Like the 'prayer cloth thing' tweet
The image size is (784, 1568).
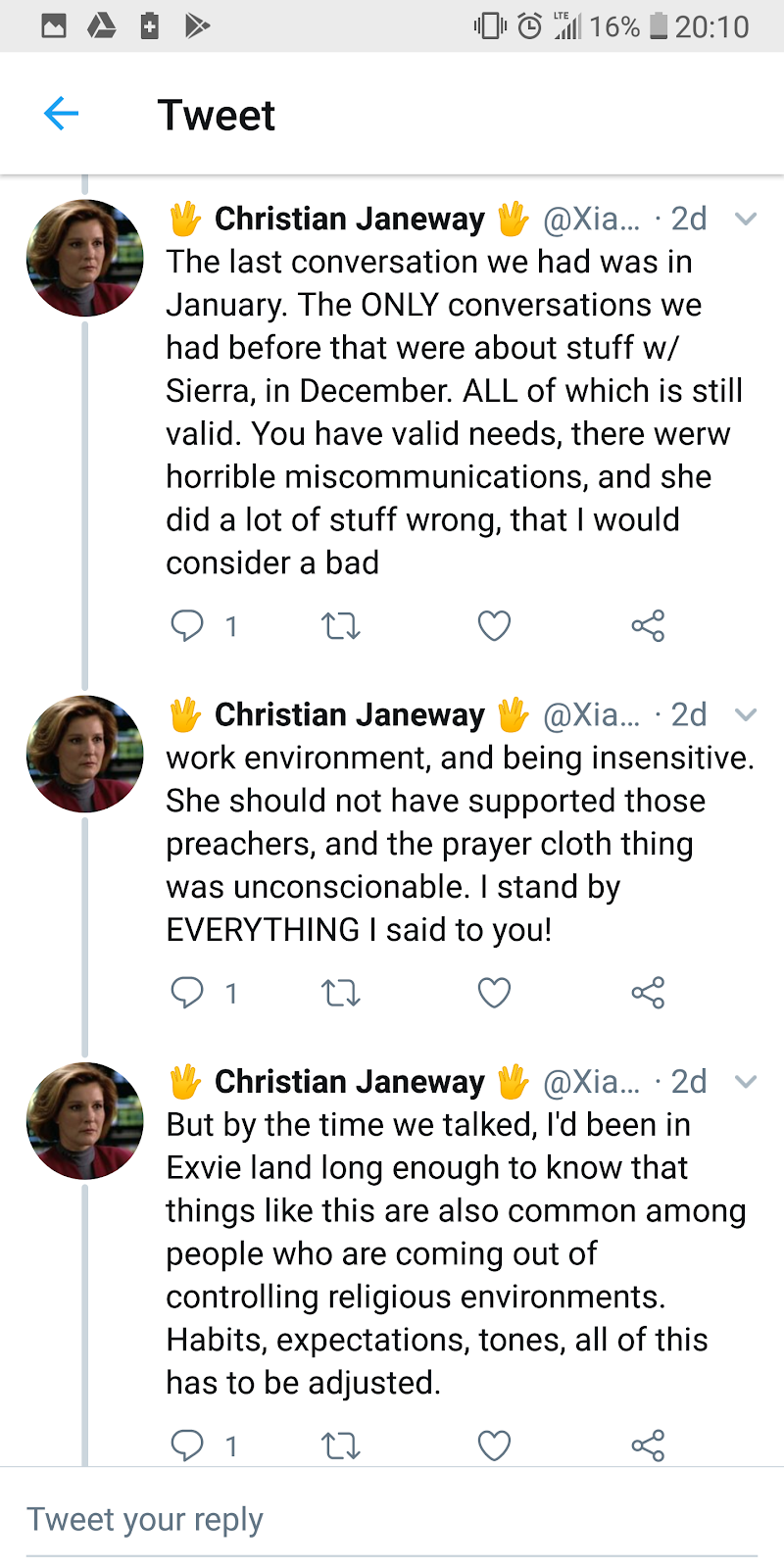coord(494,993)
